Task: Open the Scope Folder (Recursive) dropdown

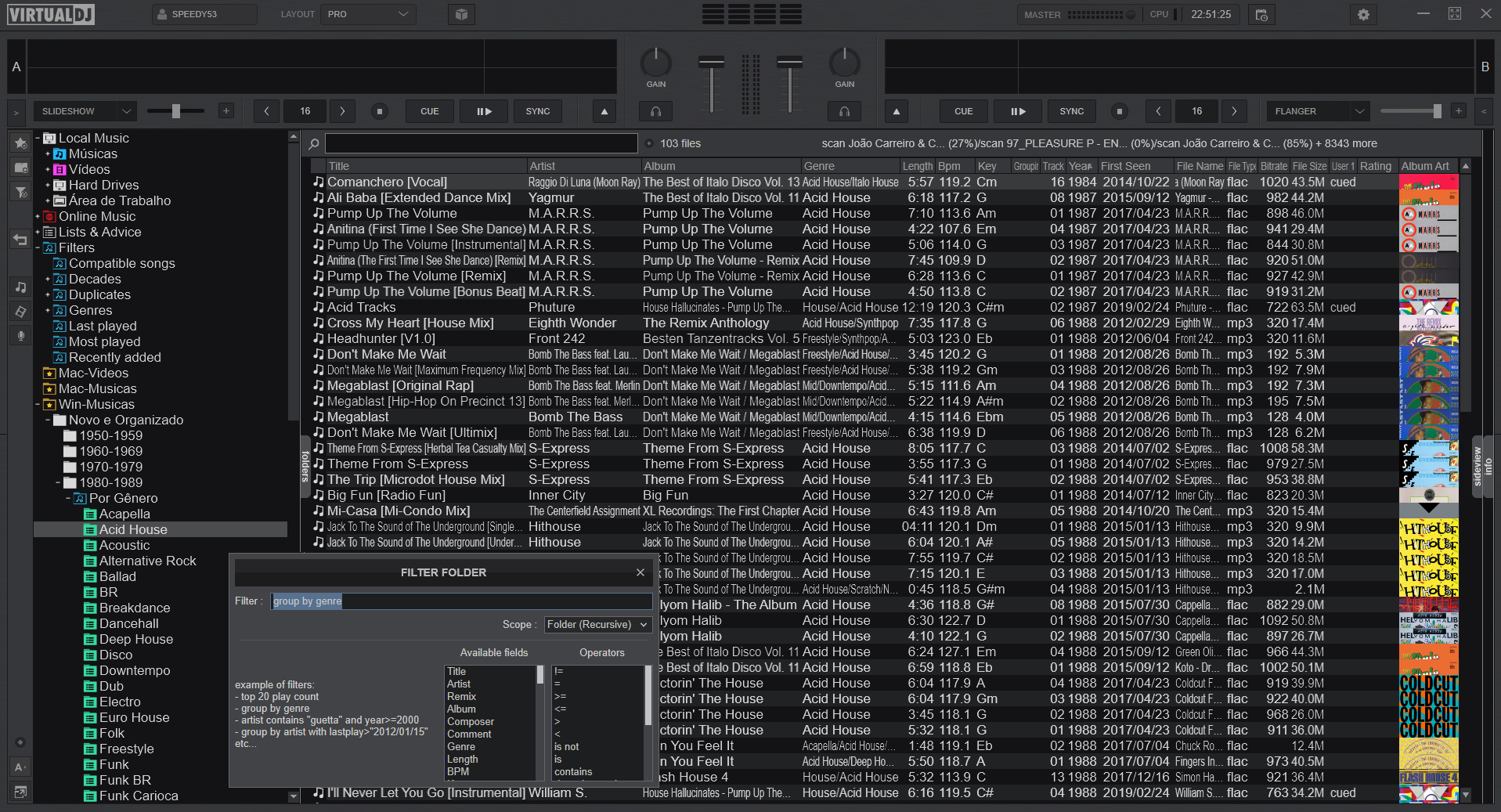Action: point(597,624)
